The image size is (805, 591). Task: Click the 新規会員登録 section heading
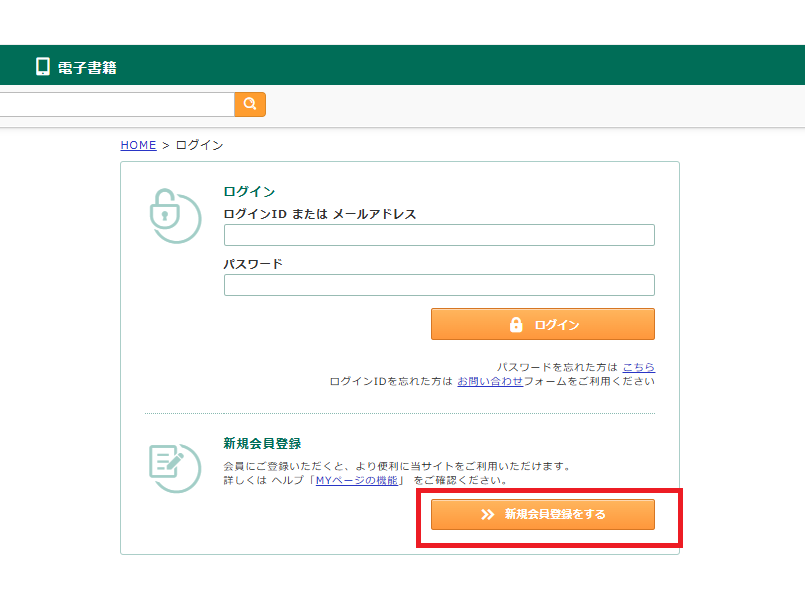262,443
